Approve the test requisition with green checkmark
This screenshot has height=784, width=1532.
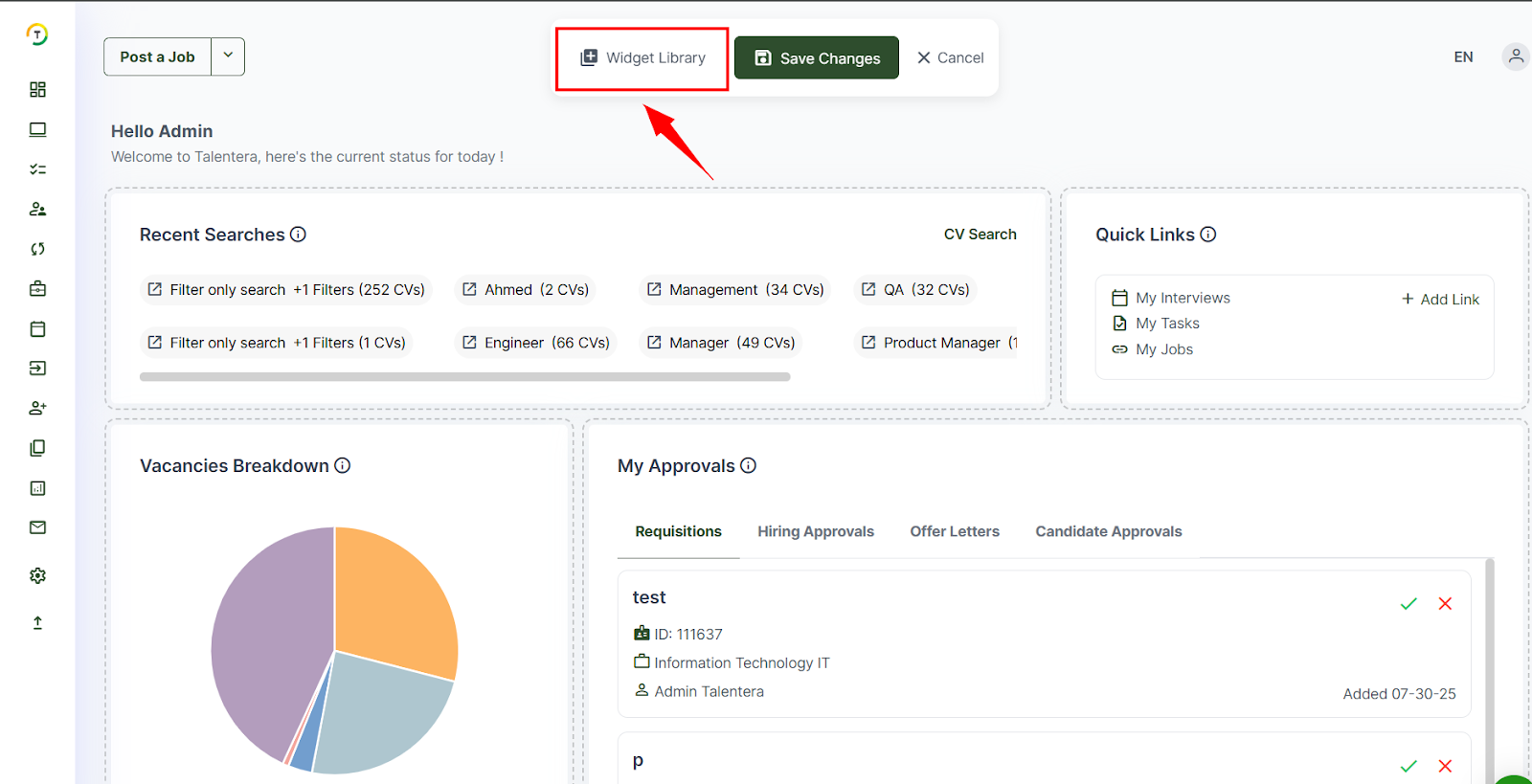tap(1408, 603)
